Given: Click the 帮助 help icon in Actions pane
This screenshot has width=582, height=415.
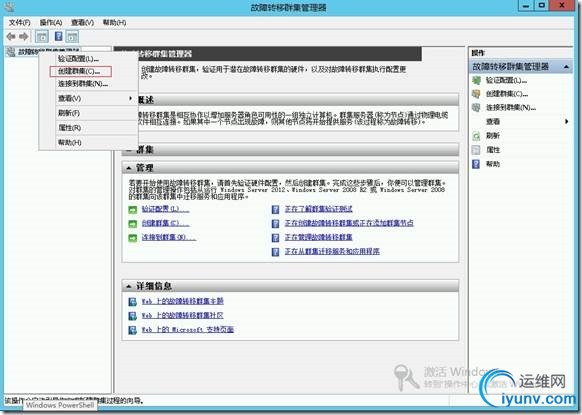Looking at the screenshot, I should pos(476,164).
